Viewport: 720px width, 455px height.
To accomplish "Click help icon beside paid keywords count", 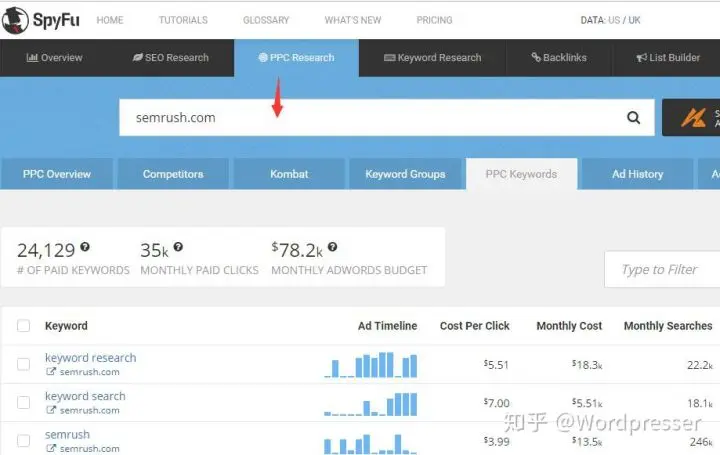I will coord(85,247).
